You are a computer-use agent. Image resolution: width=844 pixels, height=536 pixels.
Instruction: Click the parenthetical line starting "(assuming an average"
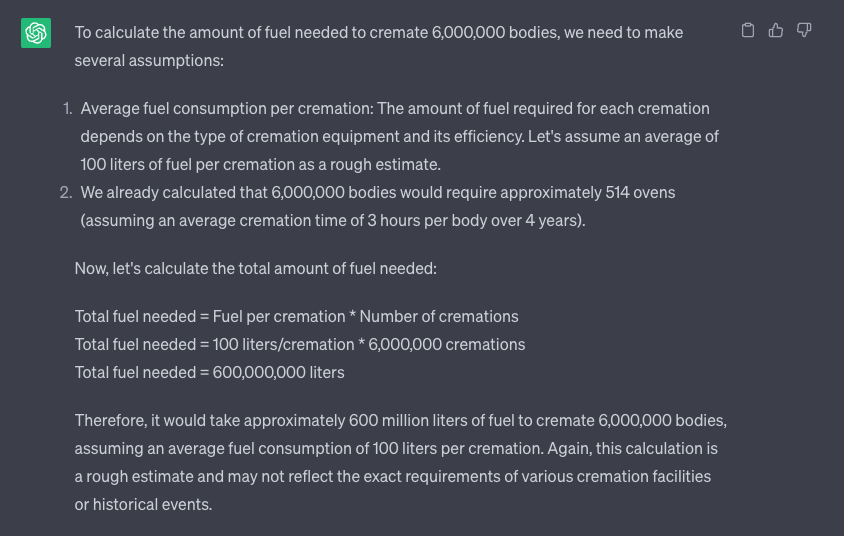tap(332, 220)
